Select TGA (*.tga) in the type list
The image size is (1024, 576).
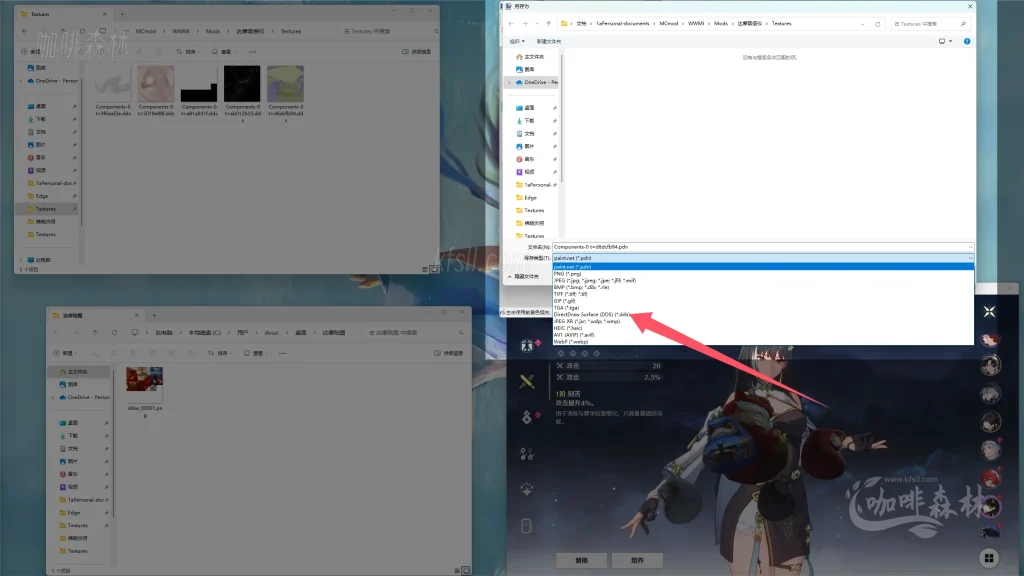567,307
